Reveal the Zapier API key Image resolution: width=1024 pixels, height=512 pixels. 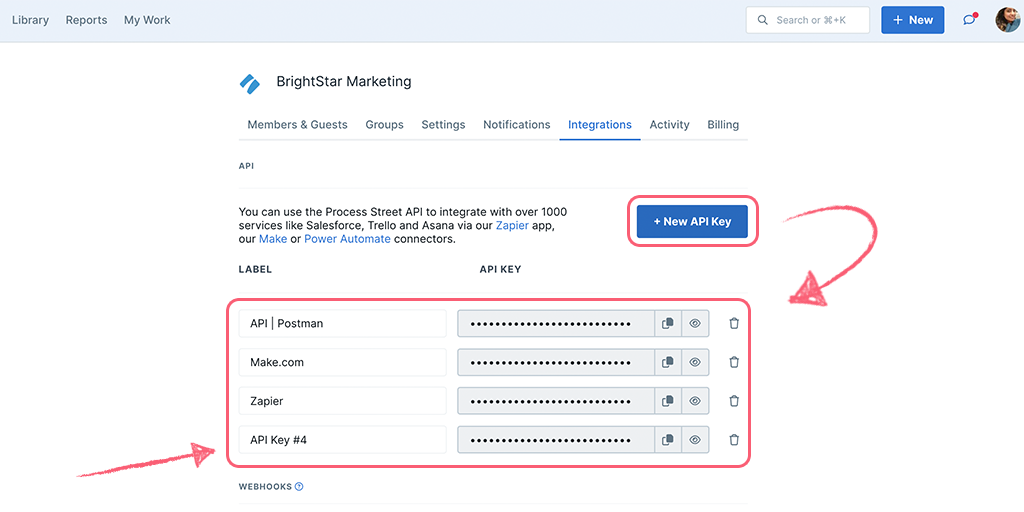click(x=695, y=401)
